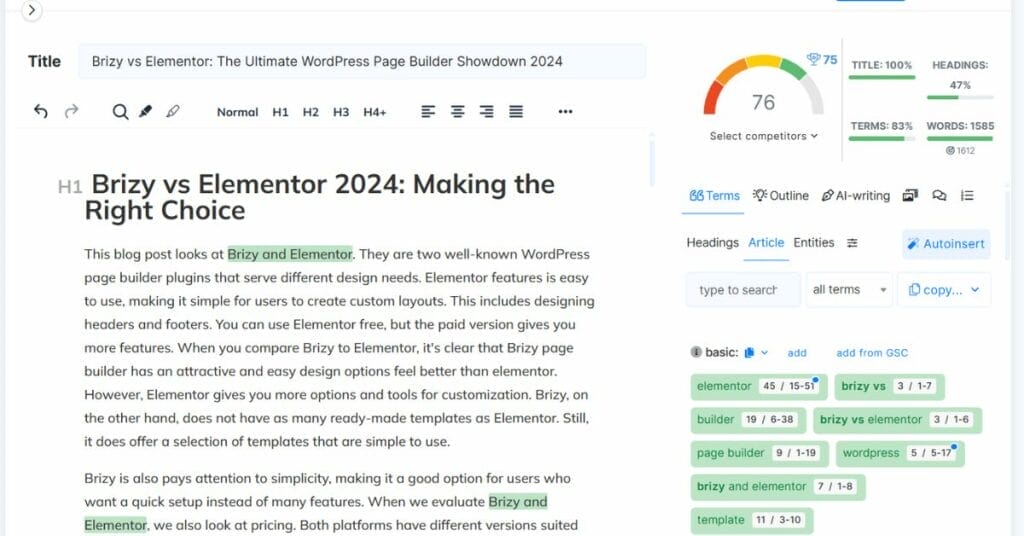
Task: Undo the last edit
Action: (40, 112)
